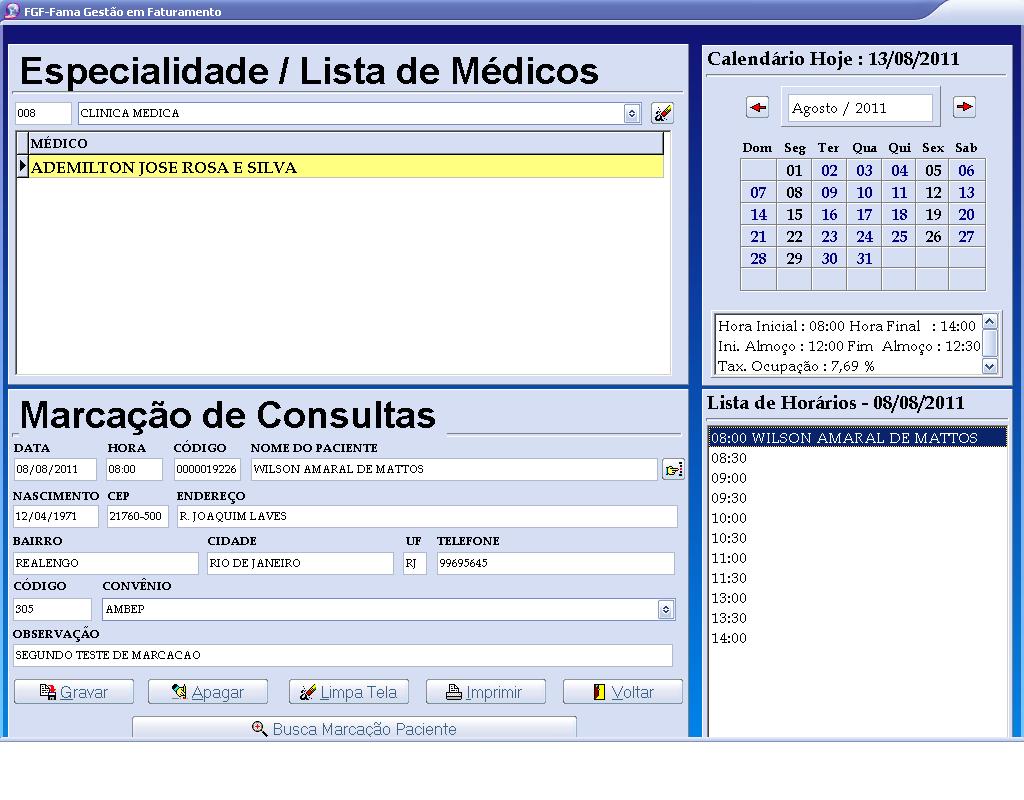The width and height of the screenshot is (1024, 800).
Task: Open the CLINICA MEDICA specialty dropdown
Action: click(x=632, y=114)
